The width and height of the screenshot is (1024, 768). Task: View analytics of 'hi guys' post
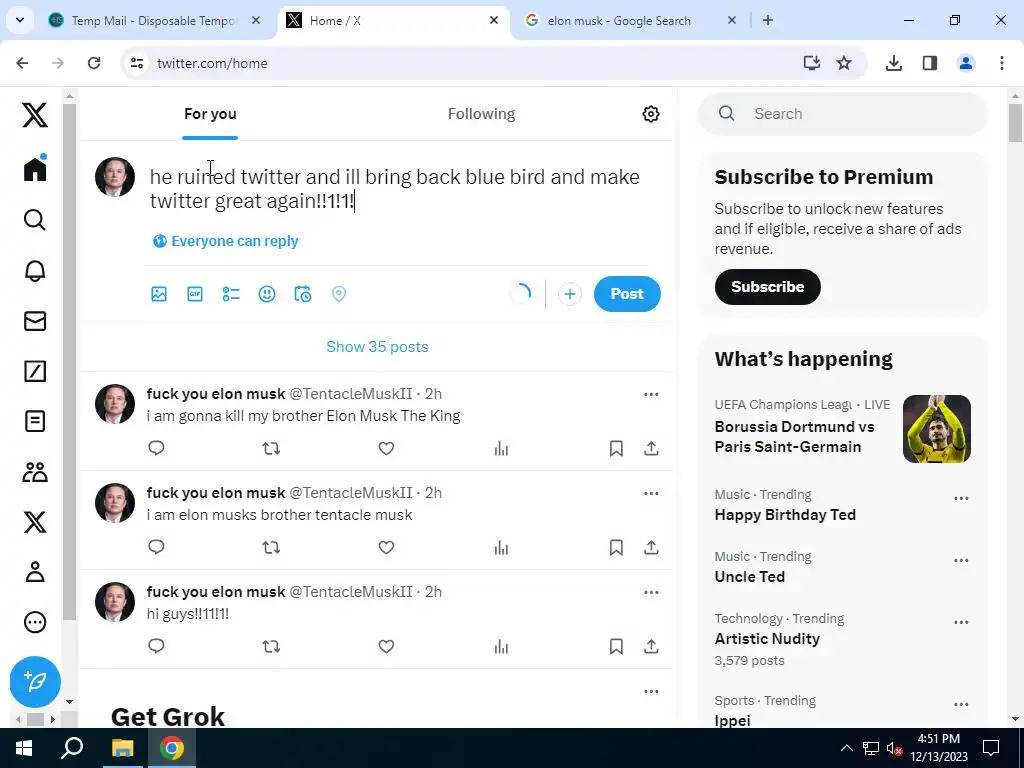point(501,647)
